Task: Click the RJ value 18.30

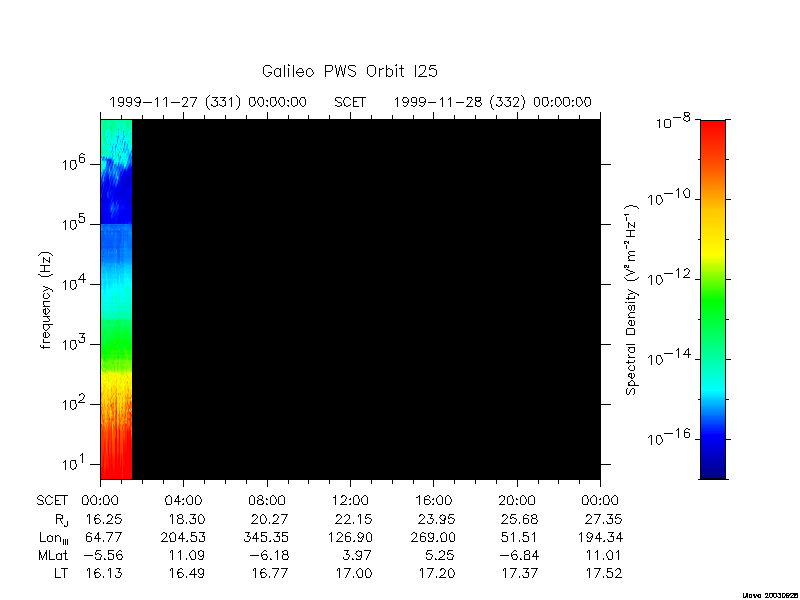Action: [187, 519]
